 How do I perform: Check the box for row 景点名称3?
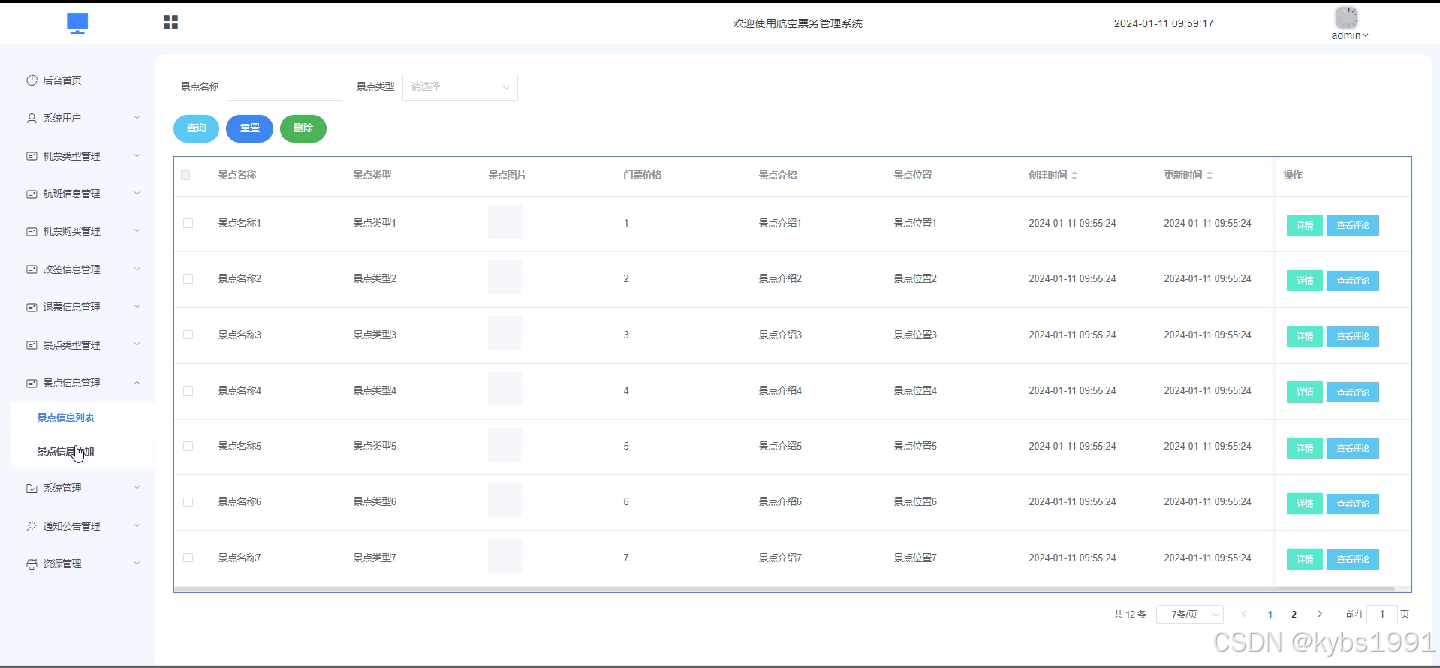tap(187, 334)
